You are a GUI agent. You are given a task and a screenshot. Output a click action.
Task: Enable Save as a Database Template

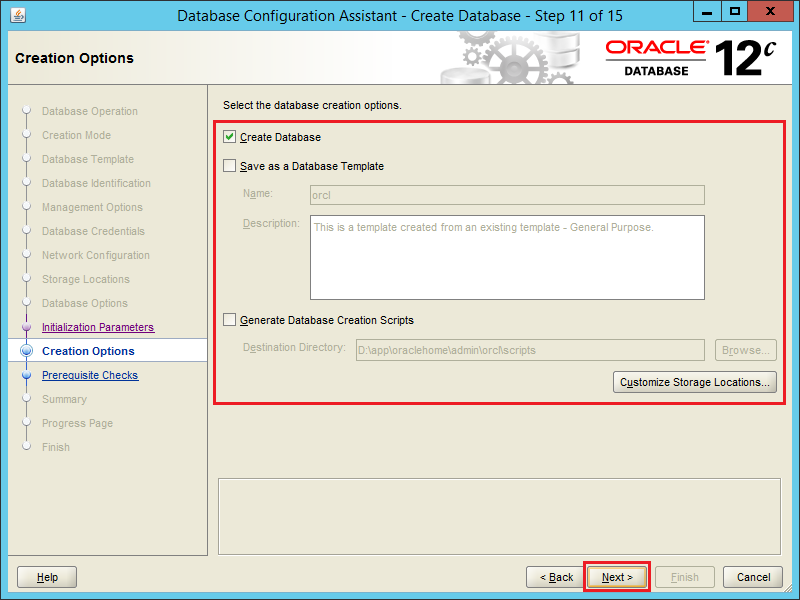coord(230,166)
